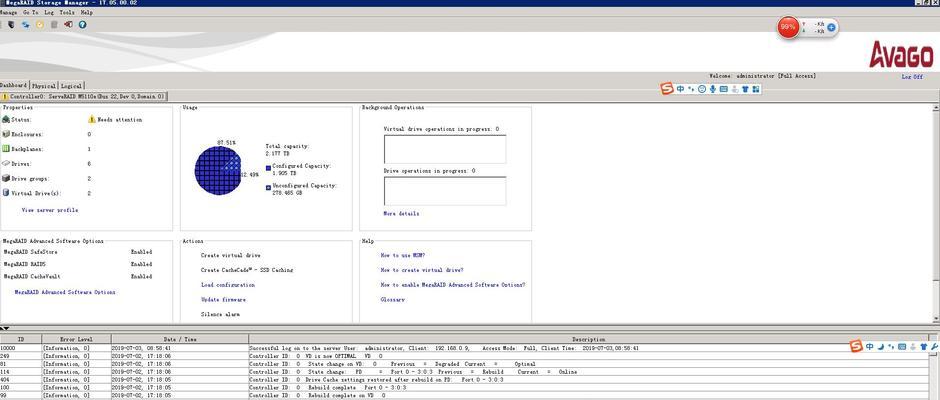The width and height of the screenshot is (940, 400).
Task: Click the Virtual drive operations in progress list box
Action: [x=445, y=149]
